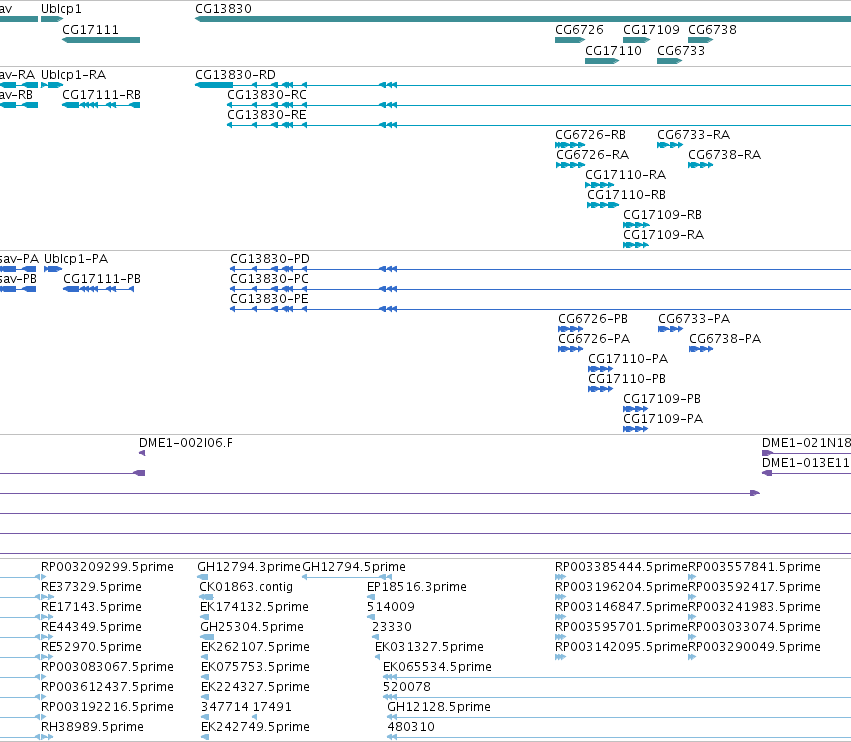Viewport: 851px width, 742px height.
Task: Click protein label Ublcp1-PA
Action: click(x=76, y=259)
